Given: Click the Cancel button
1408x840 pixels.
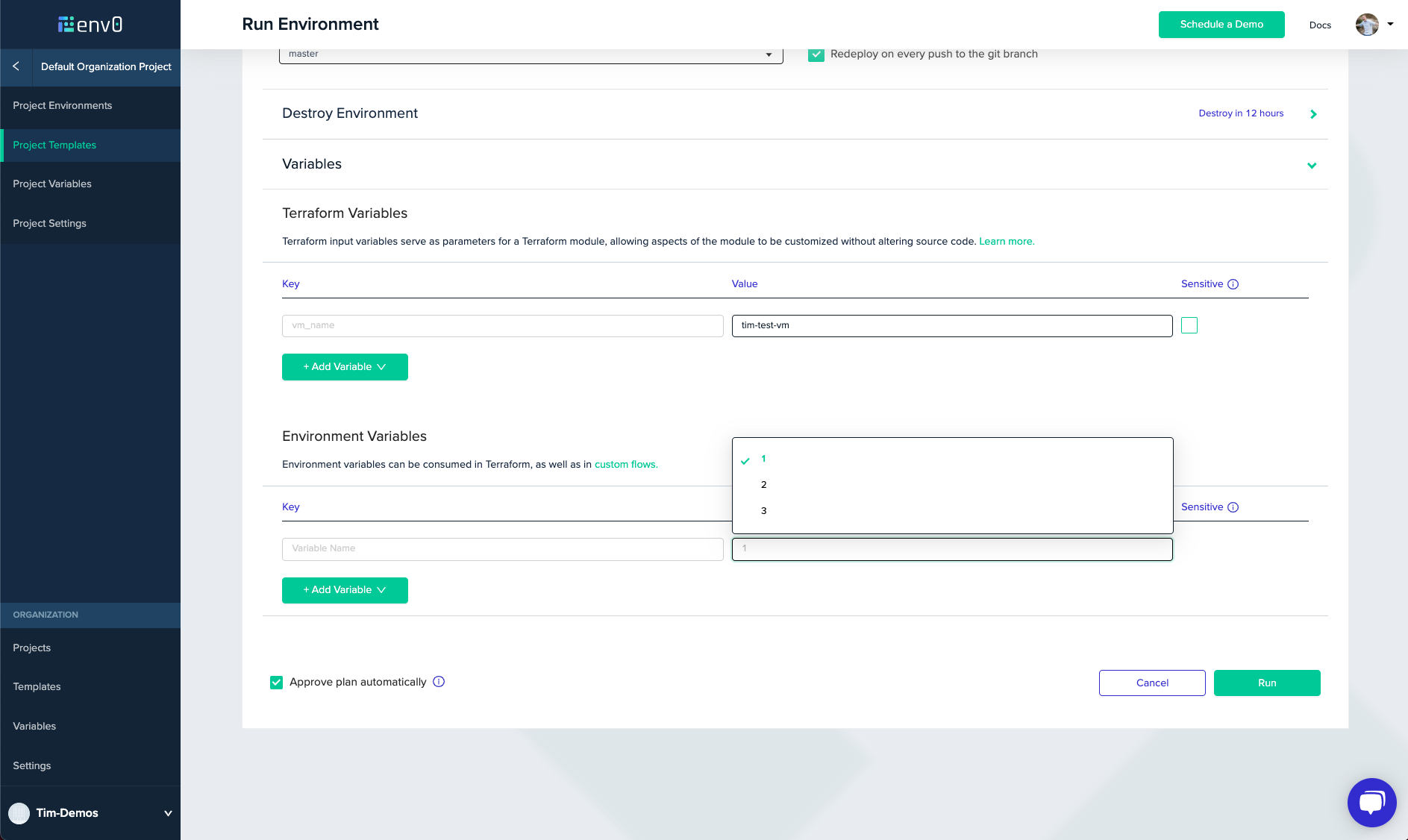Looking at the screenshot, I should click(x=1152, y=683).
